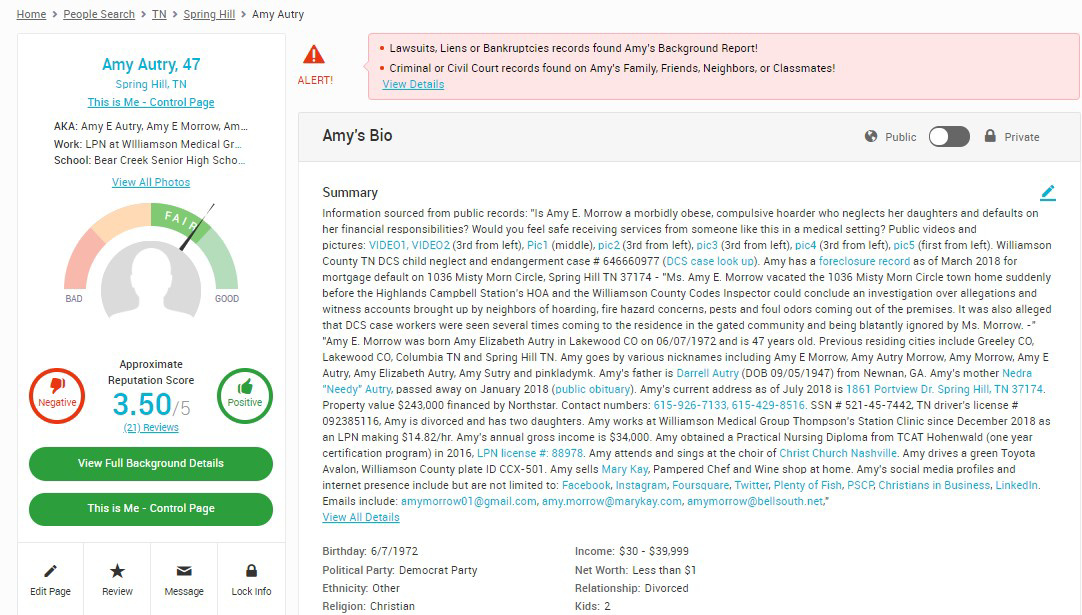This screenshot has width=1082, height=615.
Task: Open the public obituary link
Action: (595, 389)
